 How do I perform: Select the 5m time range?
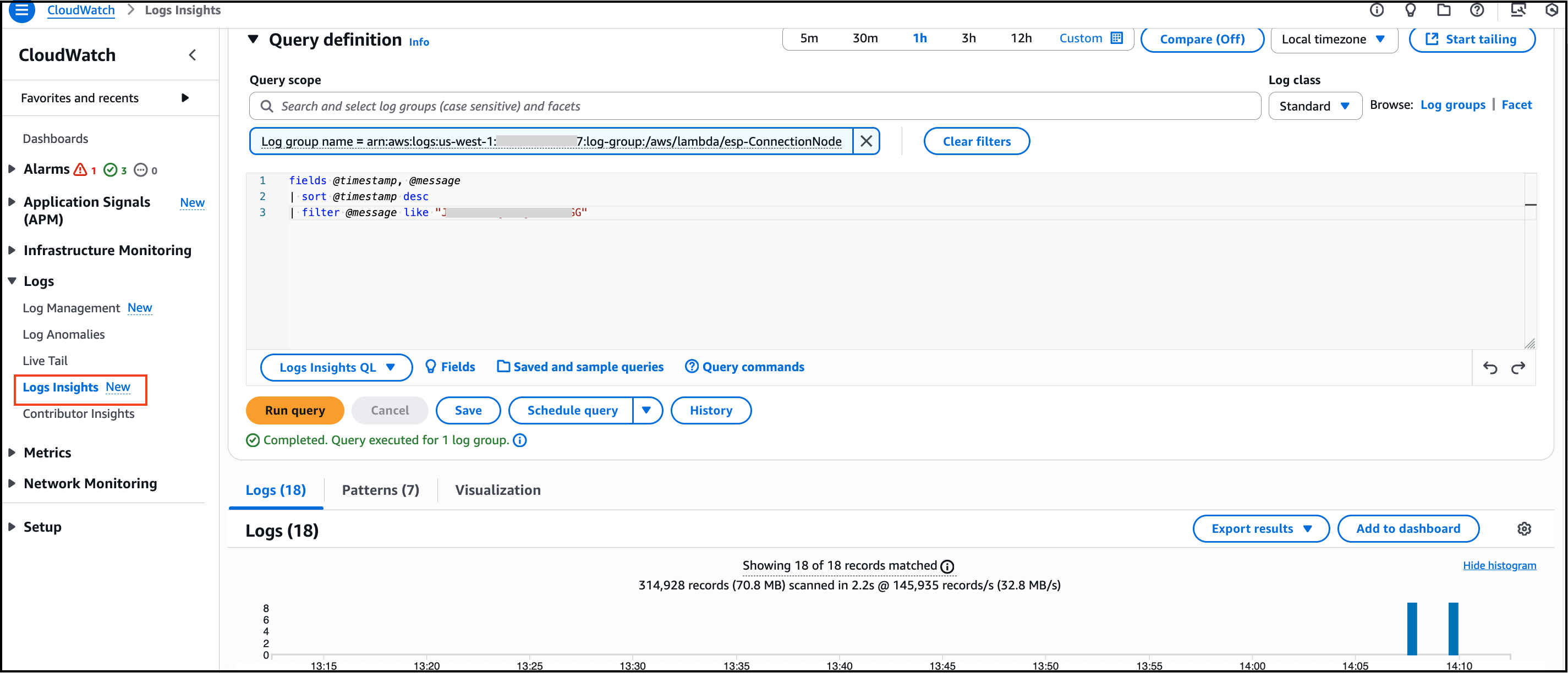pos(809,38)
